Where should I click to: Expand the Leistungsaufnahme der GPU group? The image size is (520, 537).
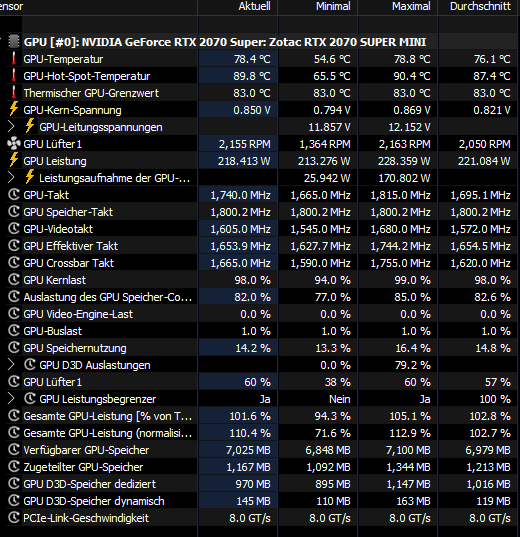(11, 178)
